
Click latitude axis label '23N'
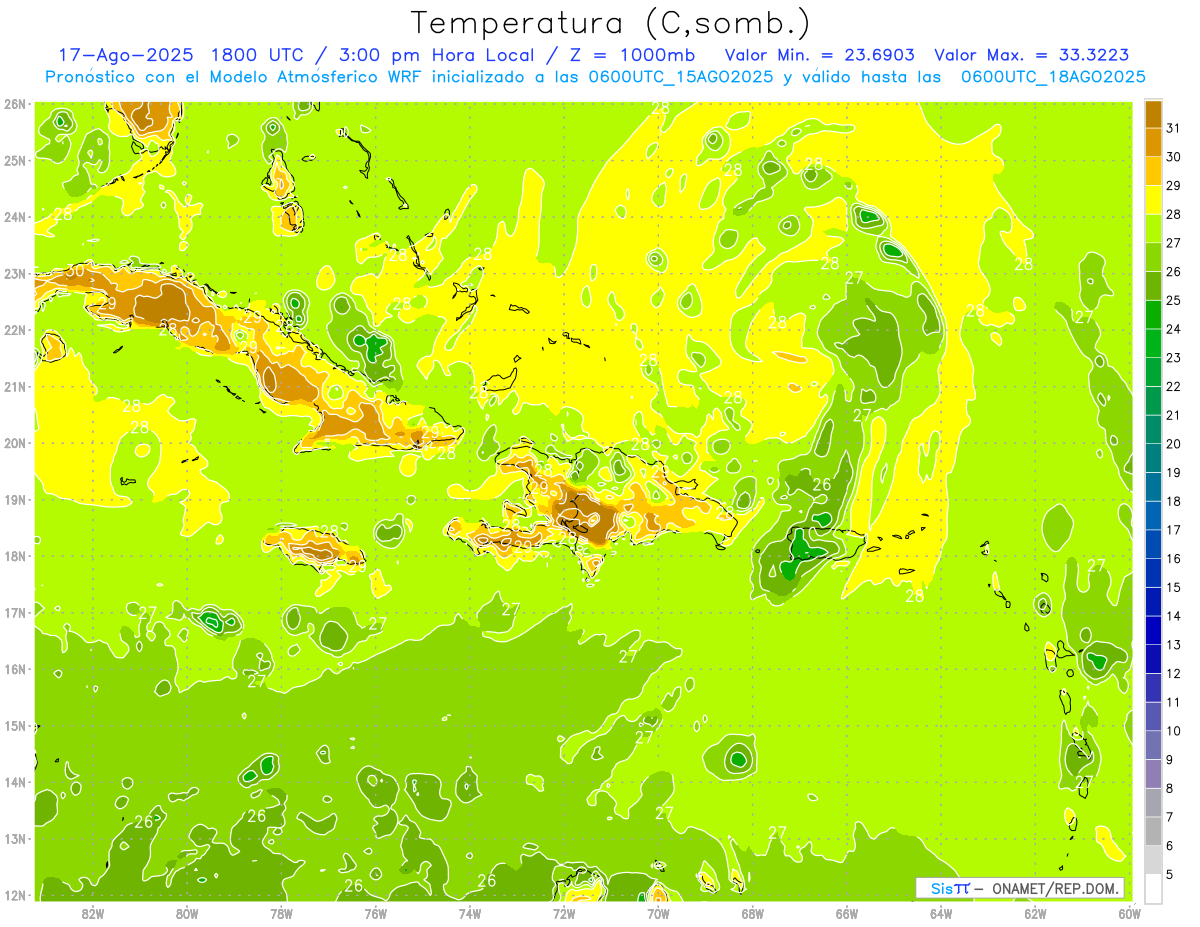[x=15, y=273]
